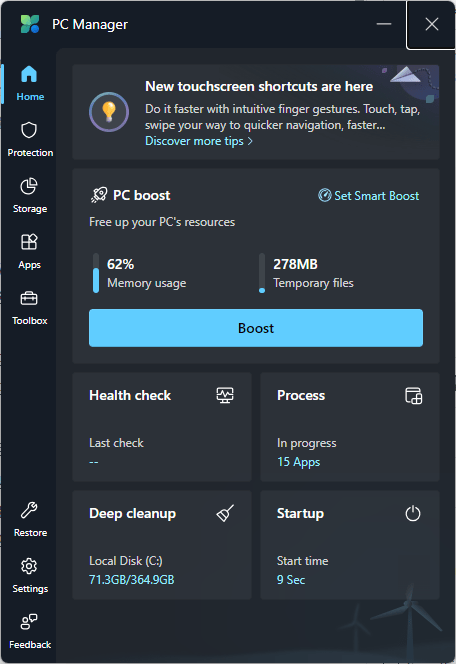Open the Toolbox briefcase icon
Viewport: 456px width, 664px height.
[x=29, y=299]
